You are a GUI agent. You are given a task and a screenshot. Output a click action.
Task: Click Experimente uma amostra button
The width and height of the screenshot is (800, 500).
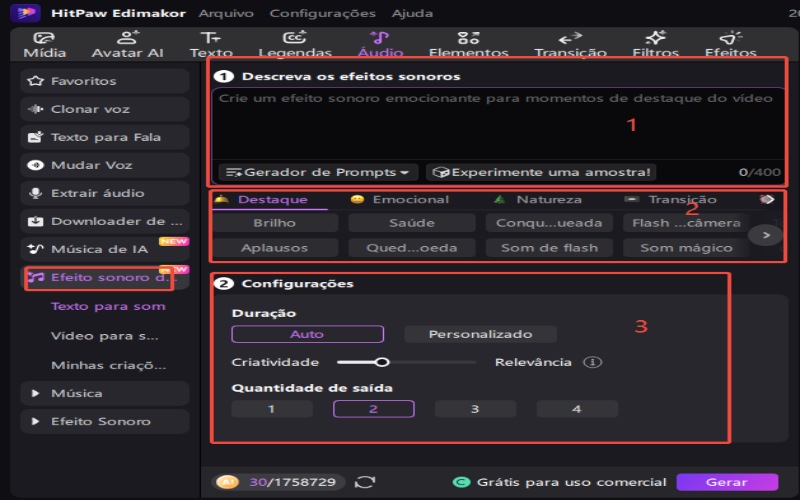tap(541, 172)
